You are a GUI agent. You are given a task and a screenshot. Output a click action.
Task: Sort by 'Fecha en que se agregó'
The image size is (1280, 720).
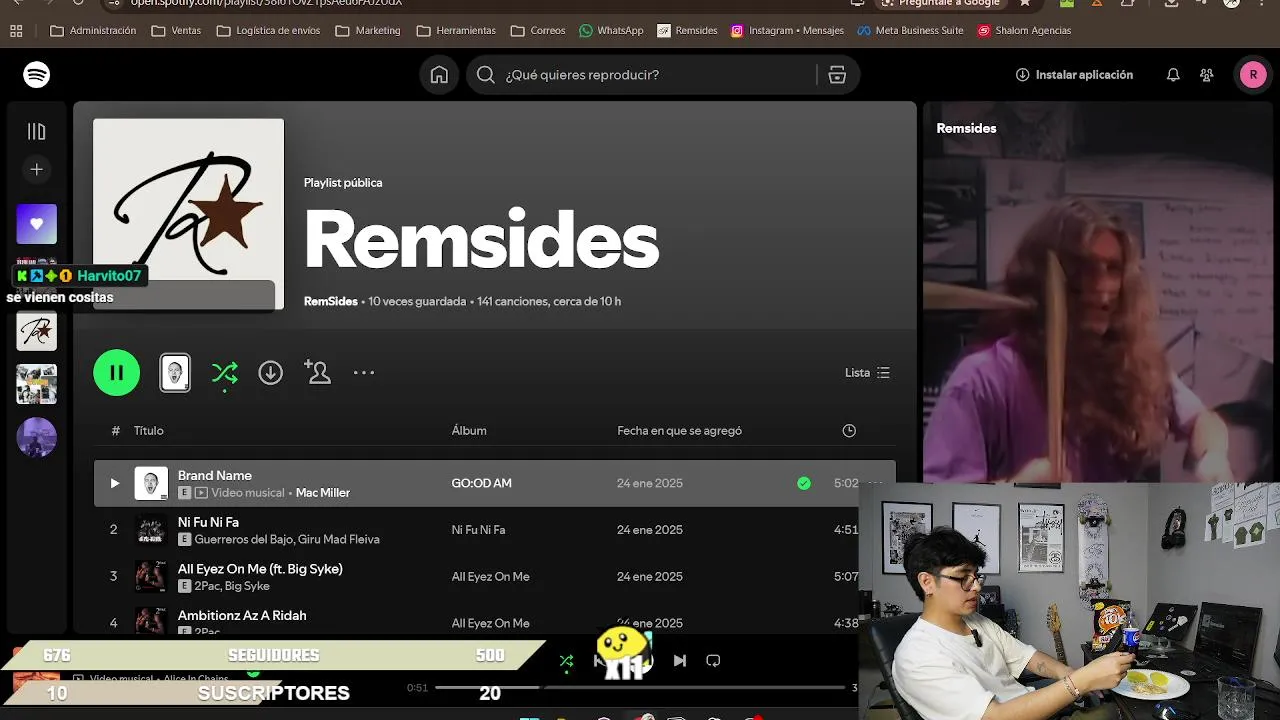(679, 431)
